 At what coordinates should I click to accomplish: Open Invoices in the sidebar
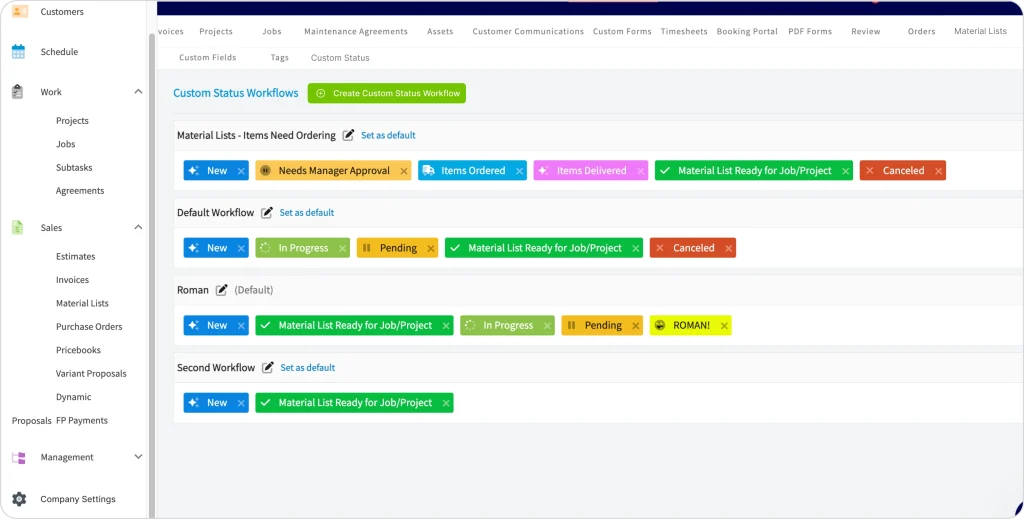click(x=72, y=280)
